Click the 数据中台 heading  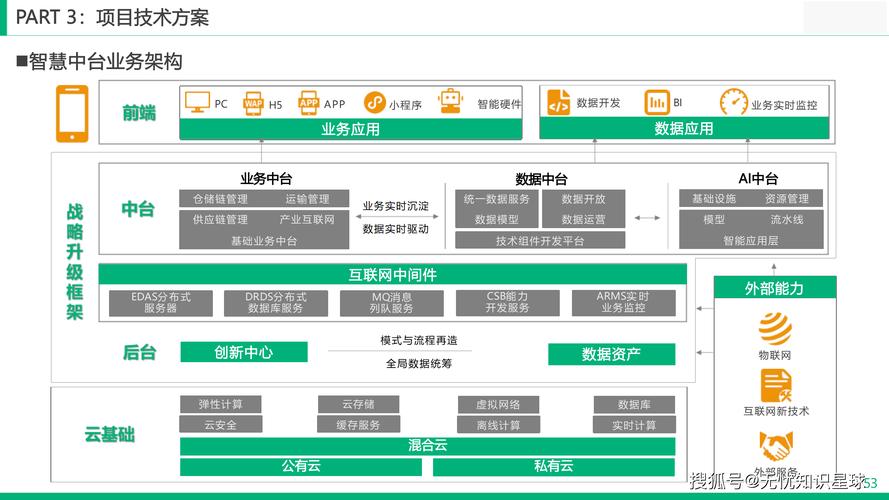541,179
